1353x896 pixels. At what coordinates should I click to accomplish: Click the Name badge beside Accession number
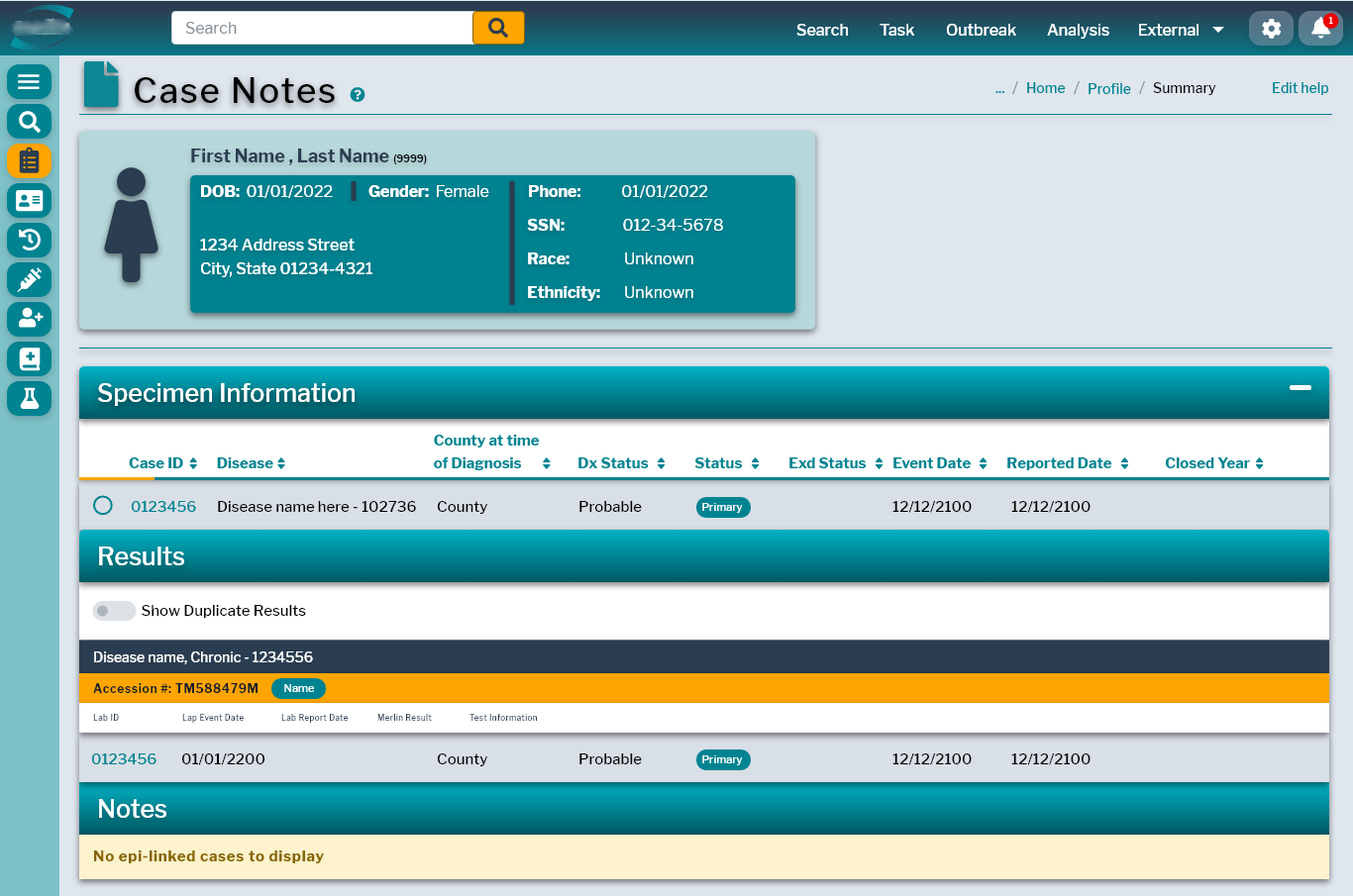point(298,688)
